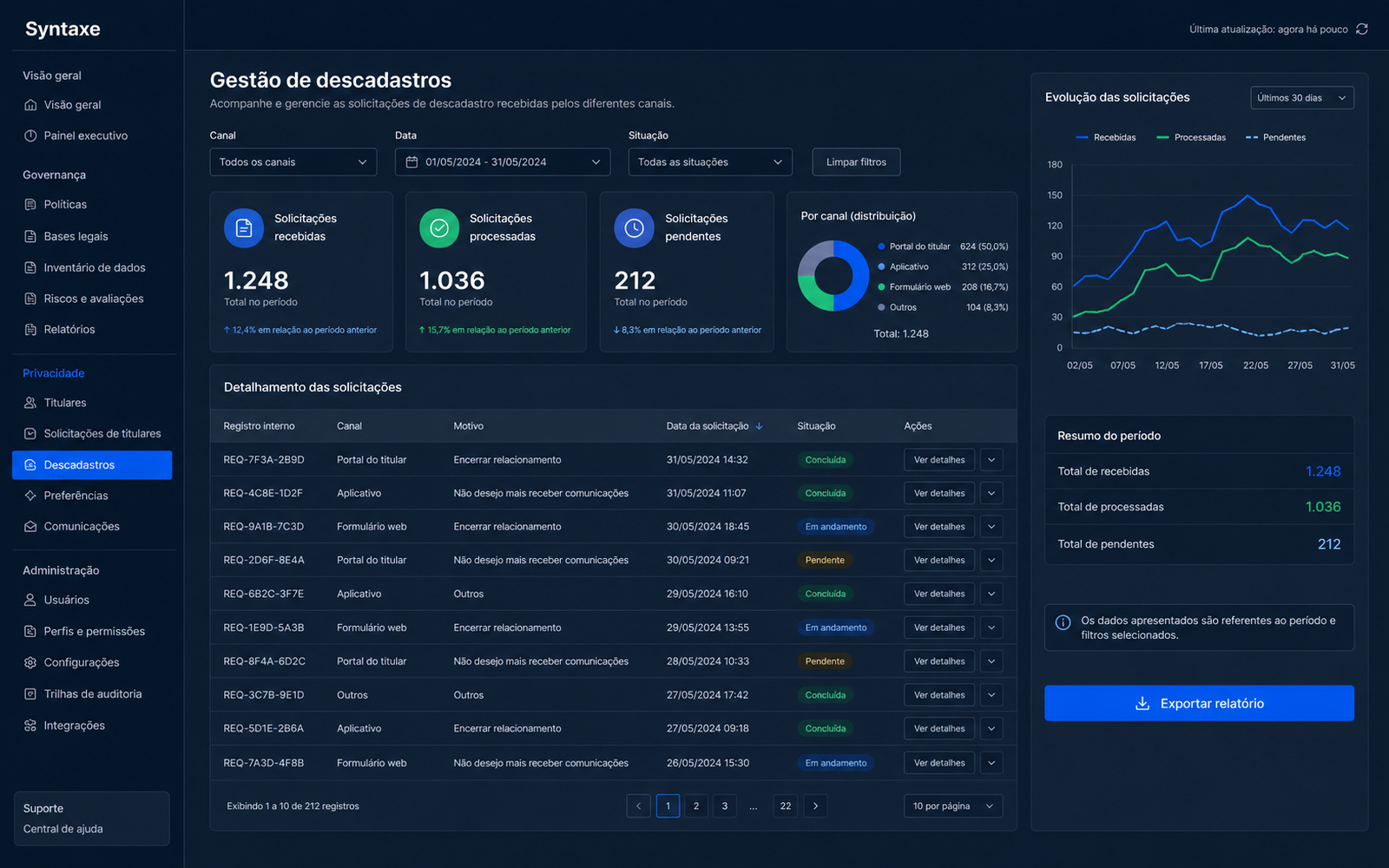Open the date range field 01/05/2024 - 31/05/2024

(x=503, y=162)
